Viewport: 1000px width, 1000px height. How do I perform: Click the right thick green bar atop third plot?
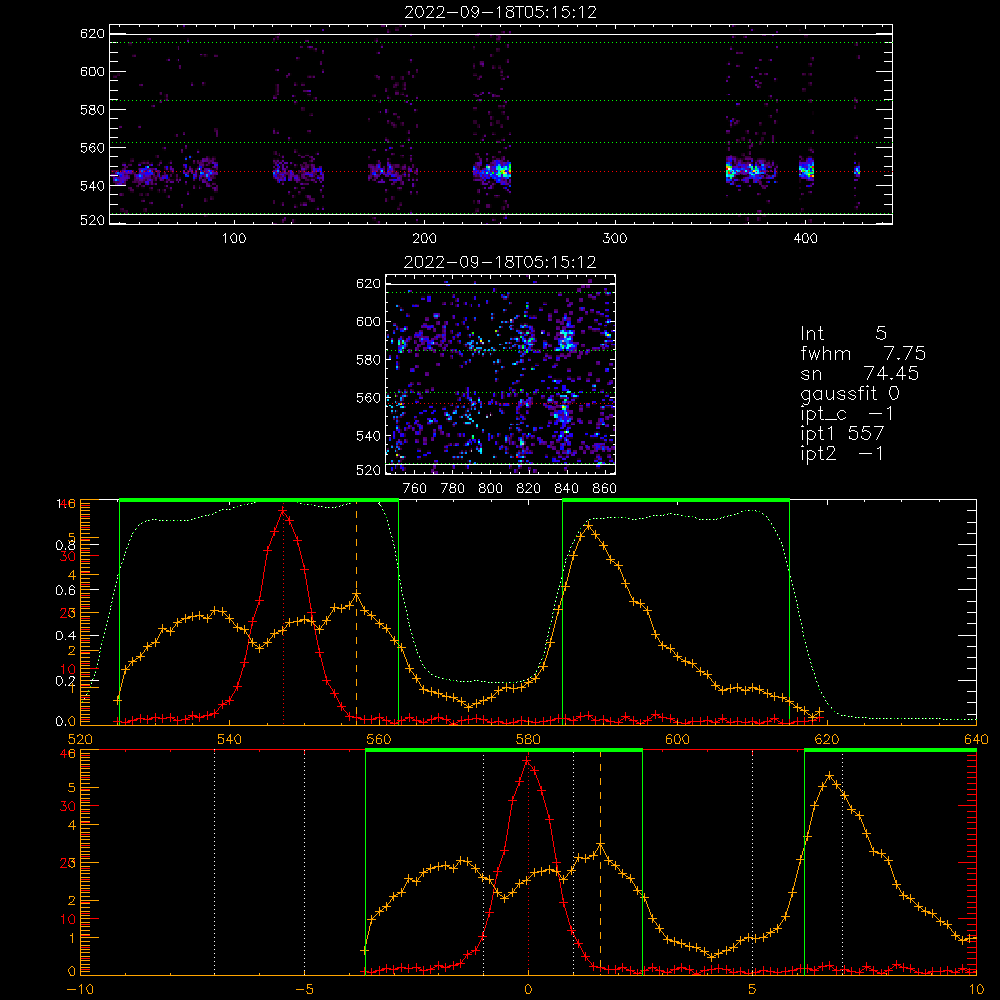pos(676,500)
